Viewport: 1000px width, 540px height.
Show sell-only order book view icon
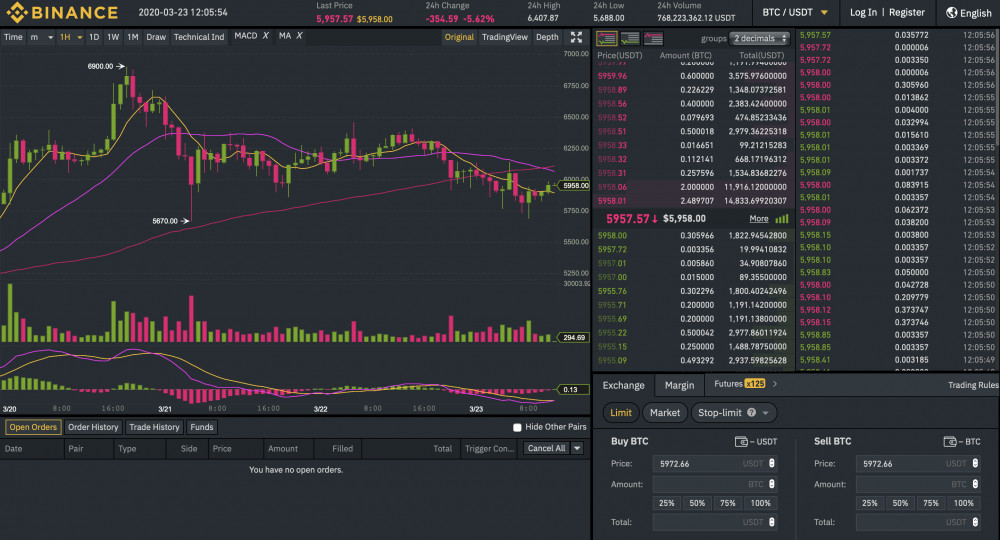(653, 38)
